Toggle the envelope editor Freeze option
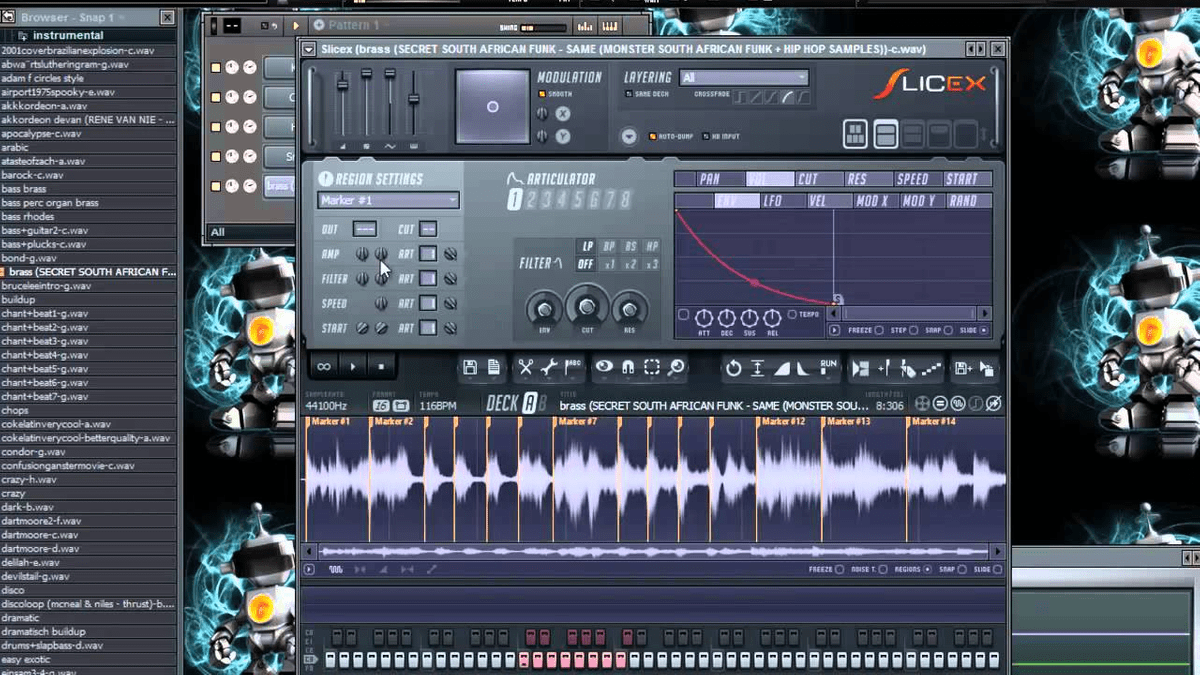Image resolution: width=1200 pixels, height=675 pixels. click(878, 330)
